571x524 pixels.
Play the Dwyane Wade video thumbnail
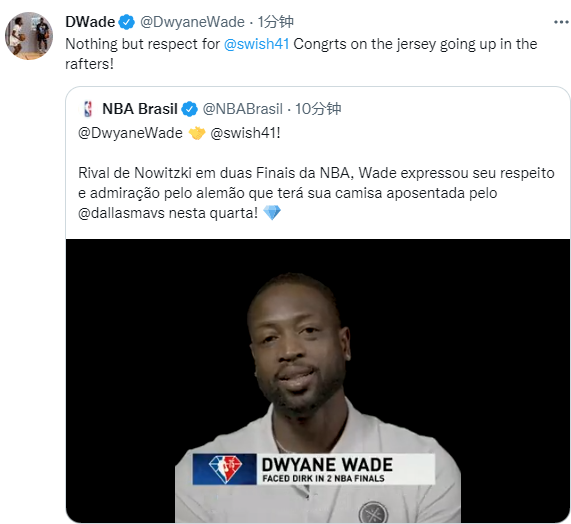318,381
